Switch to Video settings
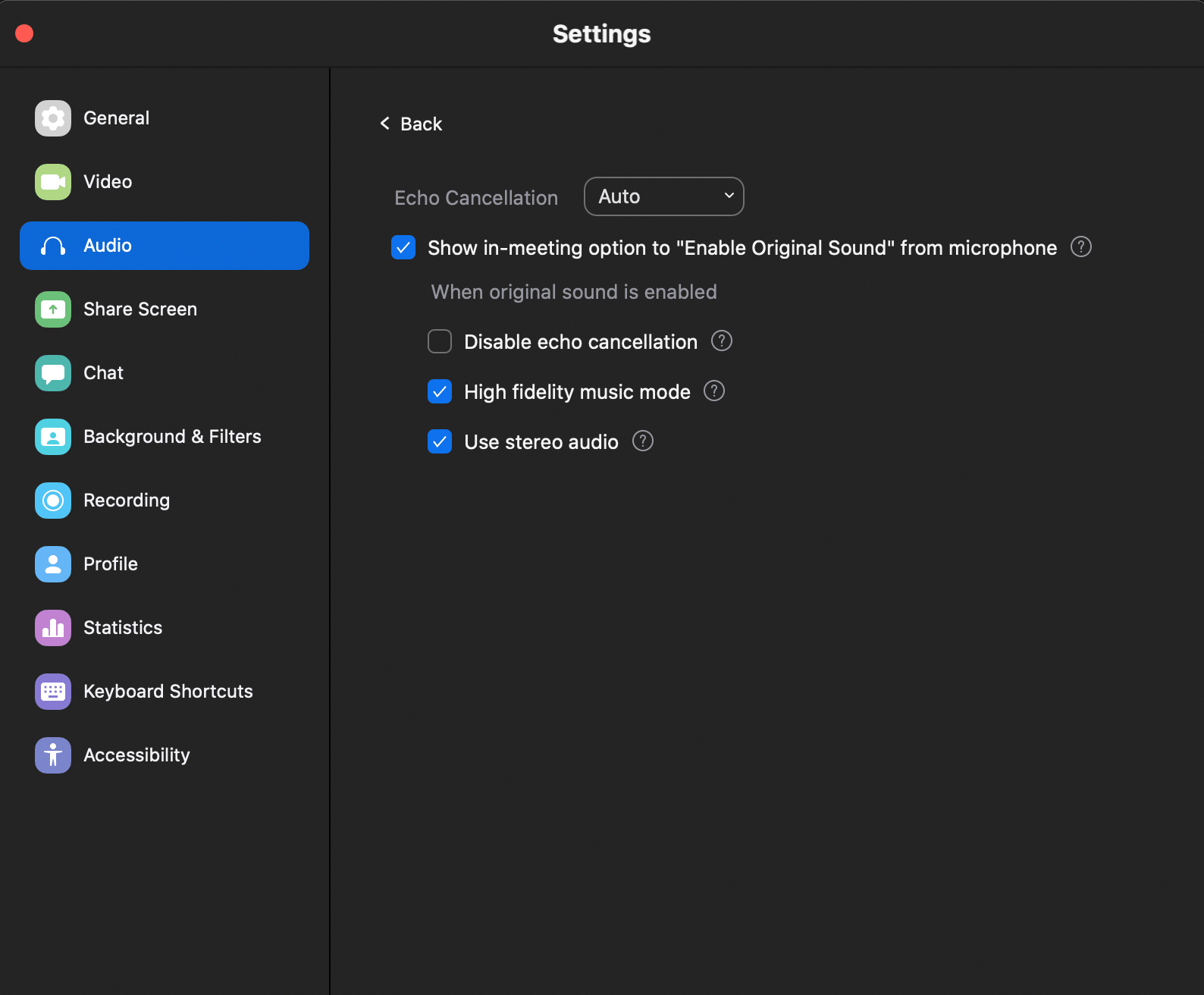Image resolution: width=1204 pixels, height=995 pixels. [x=165, y=182]
